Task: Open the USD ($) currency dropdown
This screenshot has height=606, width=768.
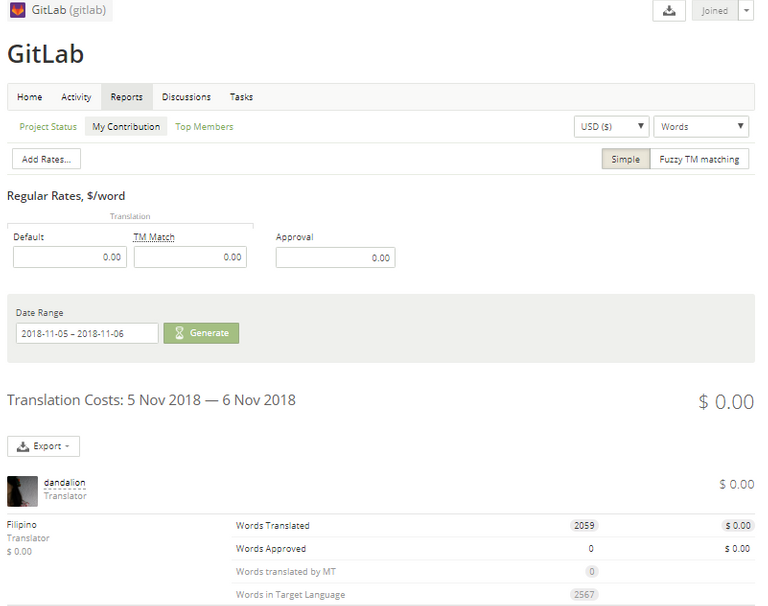Action: [x=612, y=127]
